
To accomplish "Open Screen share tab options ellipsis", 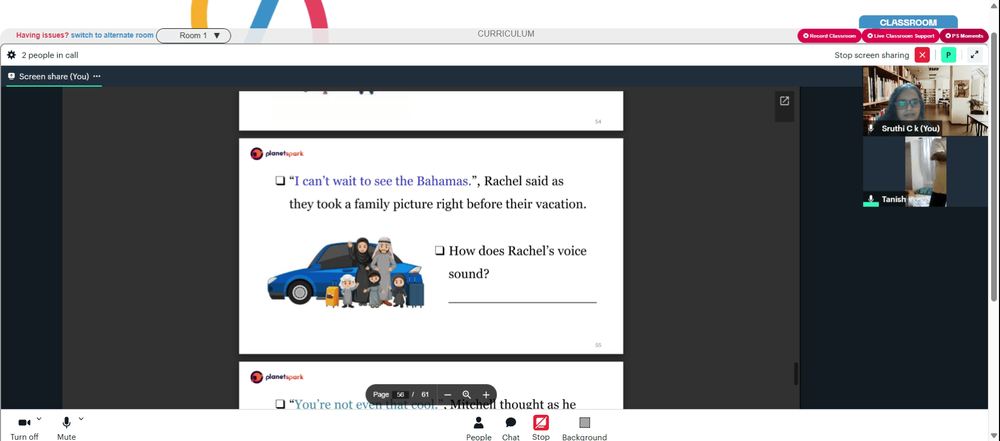I will coord(97,76).
